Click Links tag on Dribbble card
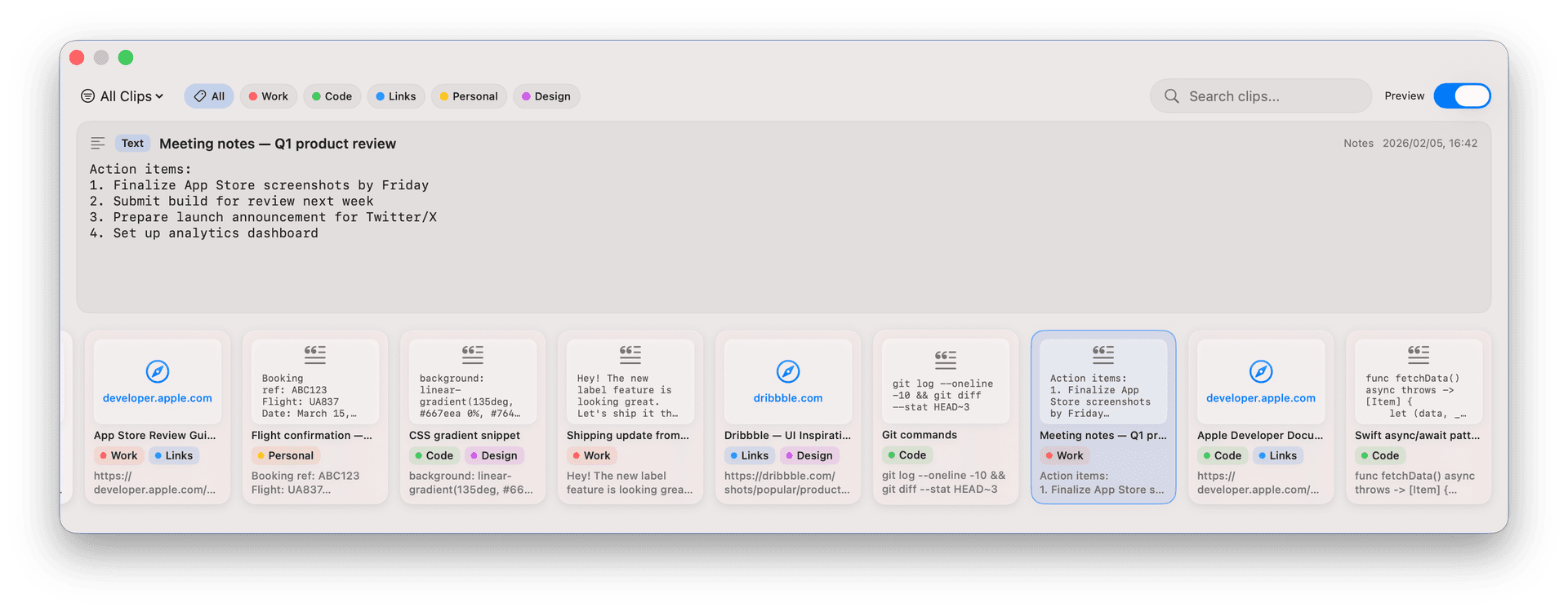Screen dimensions: 1568x612 (x=749, y=456)
